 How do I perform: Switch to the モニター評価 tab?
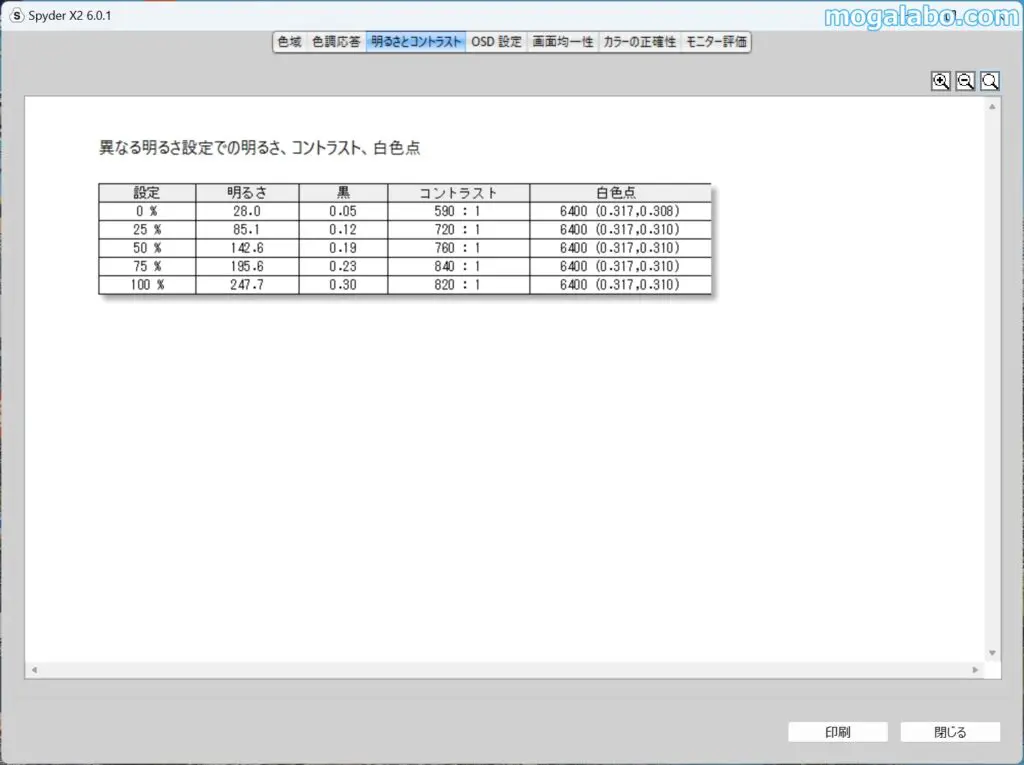coord(716,42)
